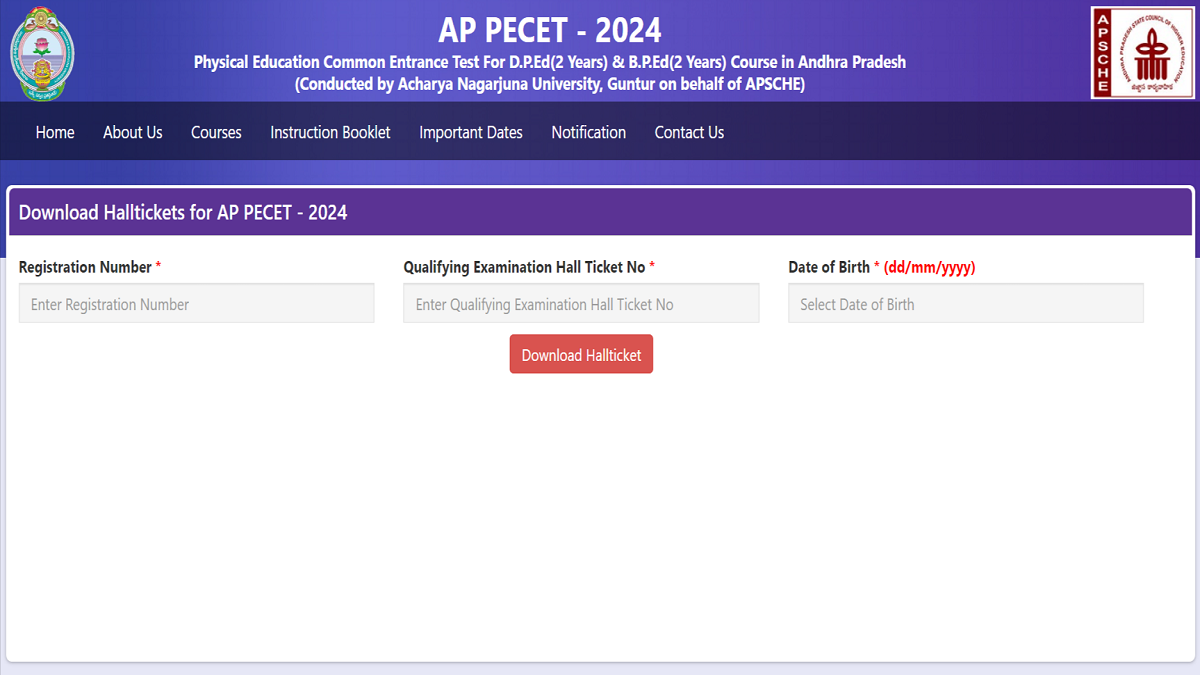Image resolution: width=1200 pixels, height=675 pixels.
Task: Click 'Physical Education Common Entrance Test' subtitle
Action: (x=550, y=62)
